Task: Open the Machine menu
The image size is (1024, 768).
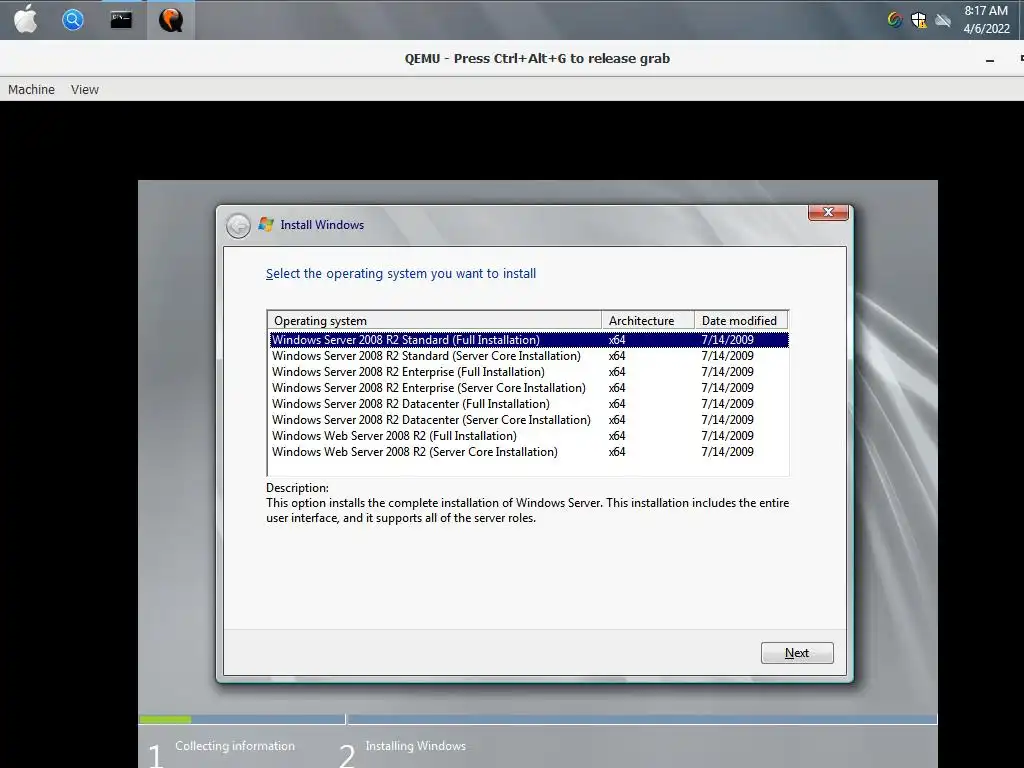Action: coord(31,89)
